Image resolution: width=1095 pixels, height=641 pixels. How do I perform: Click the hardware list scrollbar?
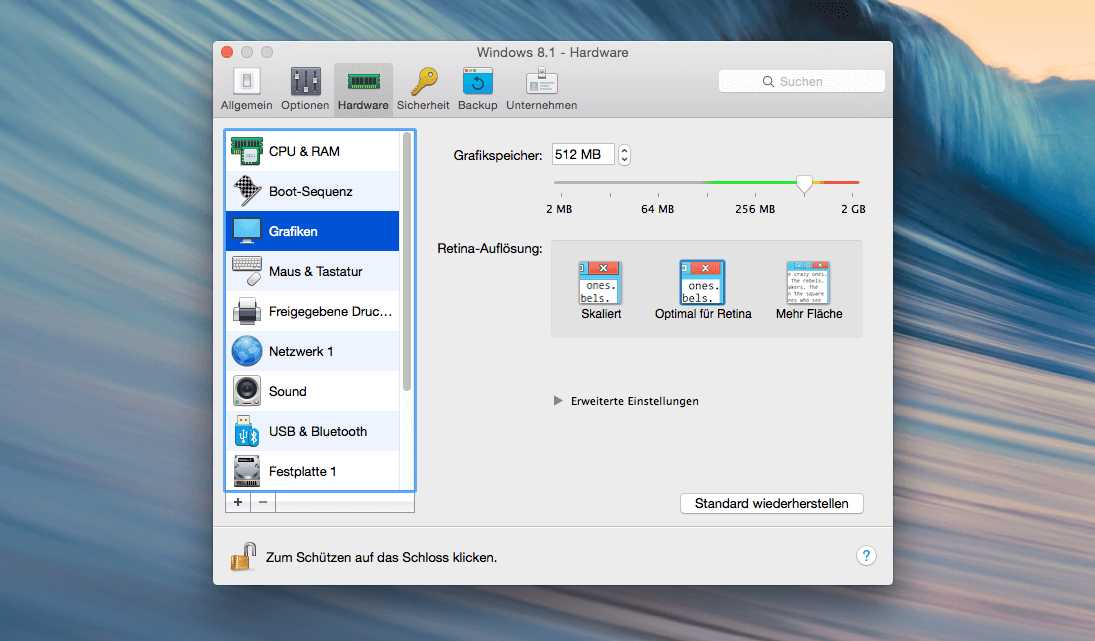tap(406, 262)
